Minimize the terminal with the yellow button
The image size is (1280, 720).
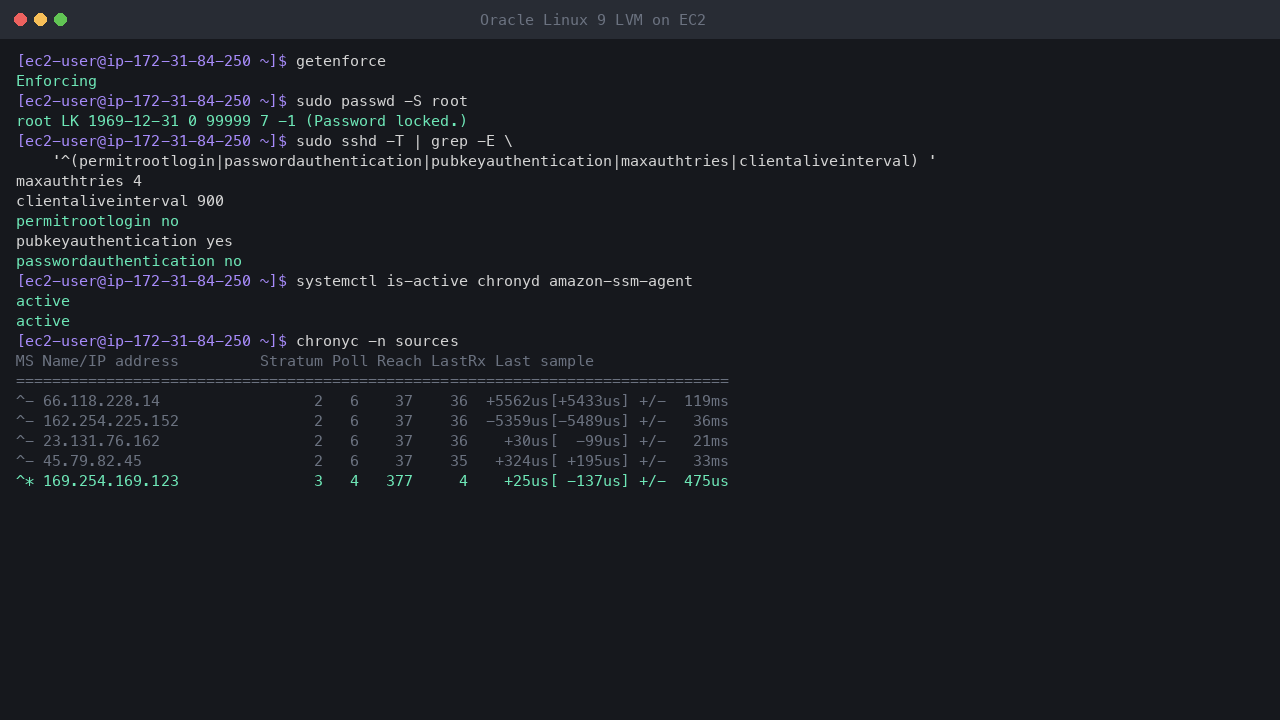tap(40, 19)
